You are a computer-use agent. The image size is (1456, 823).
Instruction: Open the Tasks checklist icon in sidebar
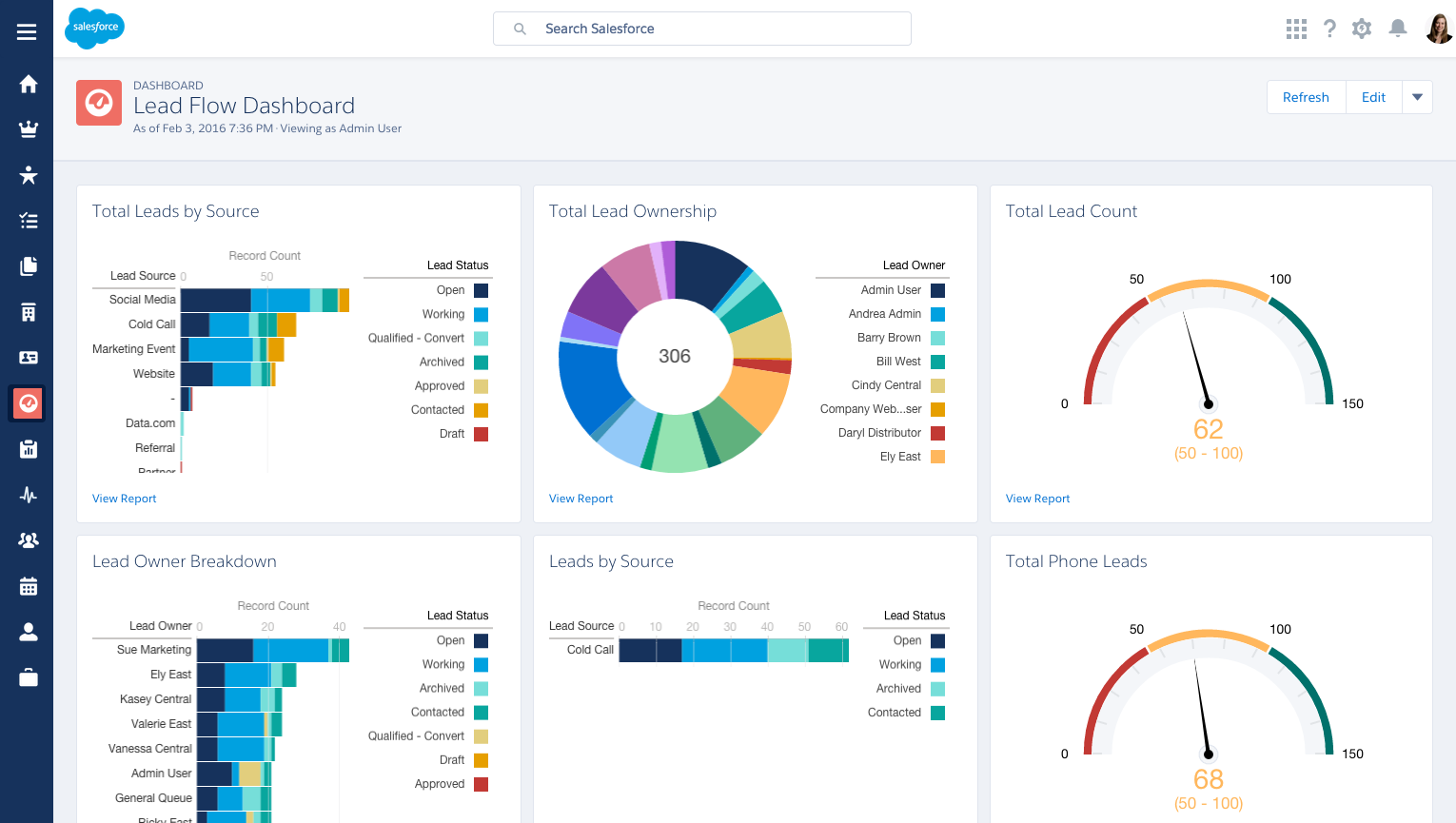[x=28, y=220]
